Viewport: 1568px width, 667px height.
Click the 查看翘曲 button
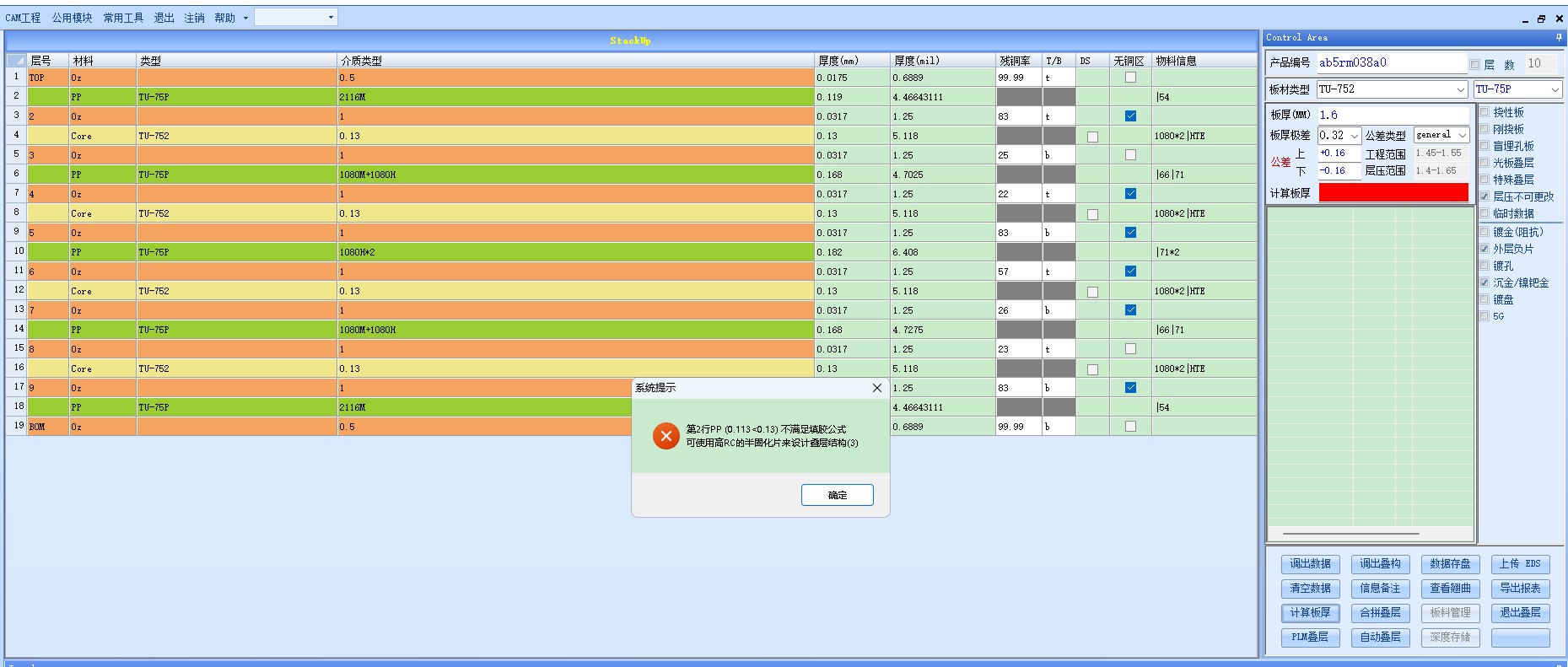(x=1450, y=589)
